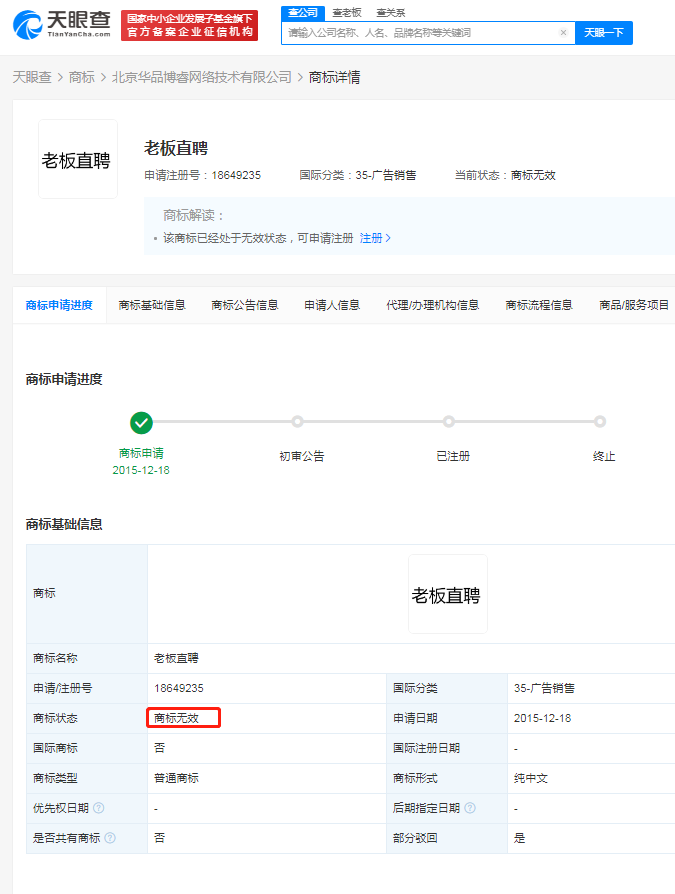The width and height of the screenshot is (675, 894).
Task: Click the 商标解读 heading text
Action: 194,216
